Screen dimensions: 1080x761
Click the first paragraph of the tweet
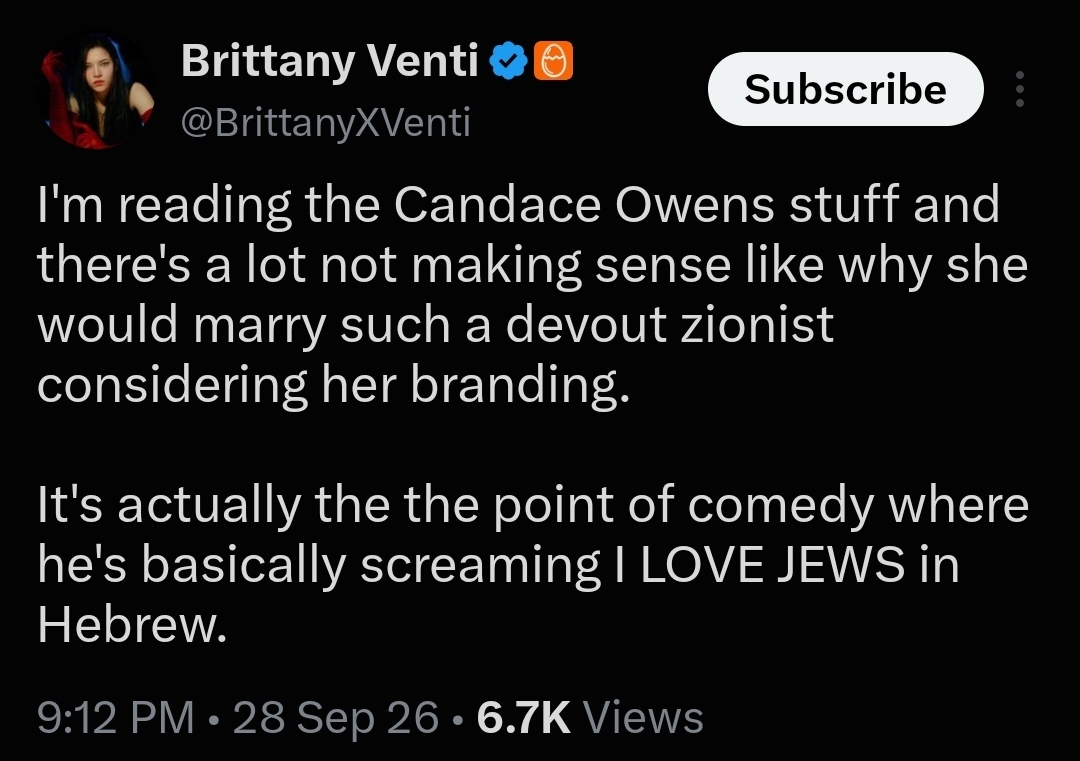tap(532, 295)
